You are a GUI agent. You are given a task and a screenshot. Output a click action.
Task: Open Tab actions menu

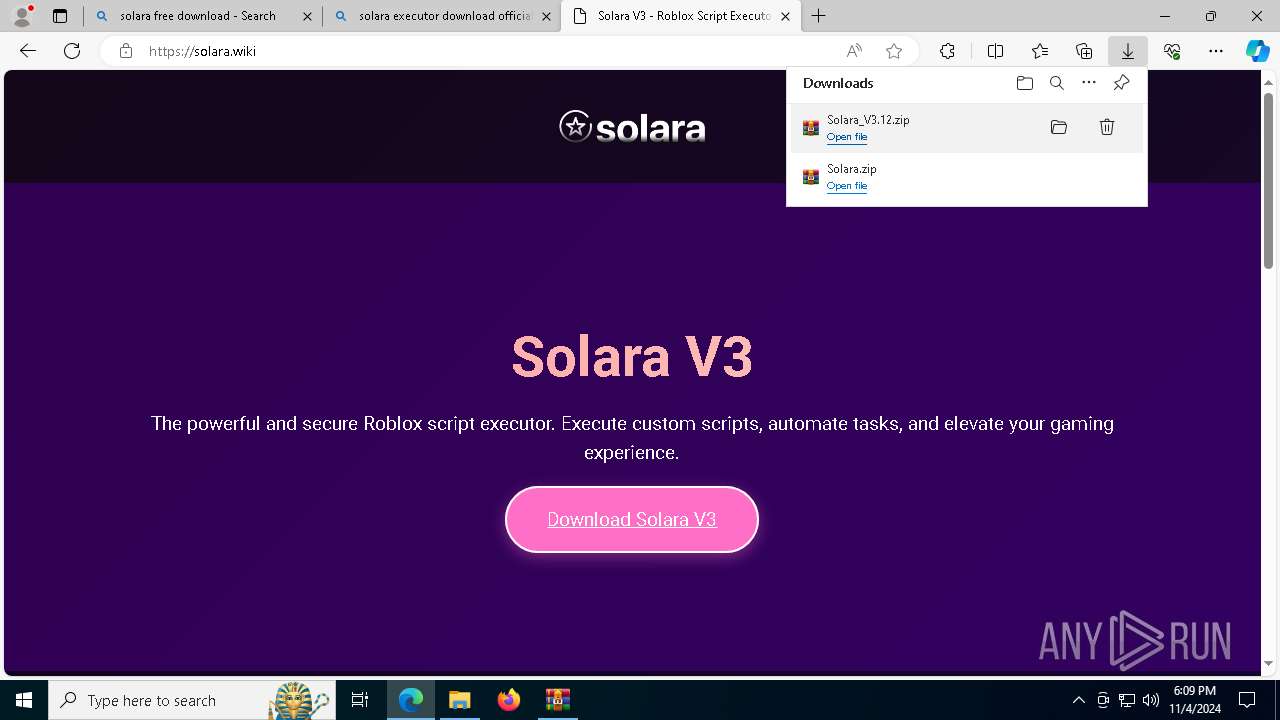coord(60,16)
